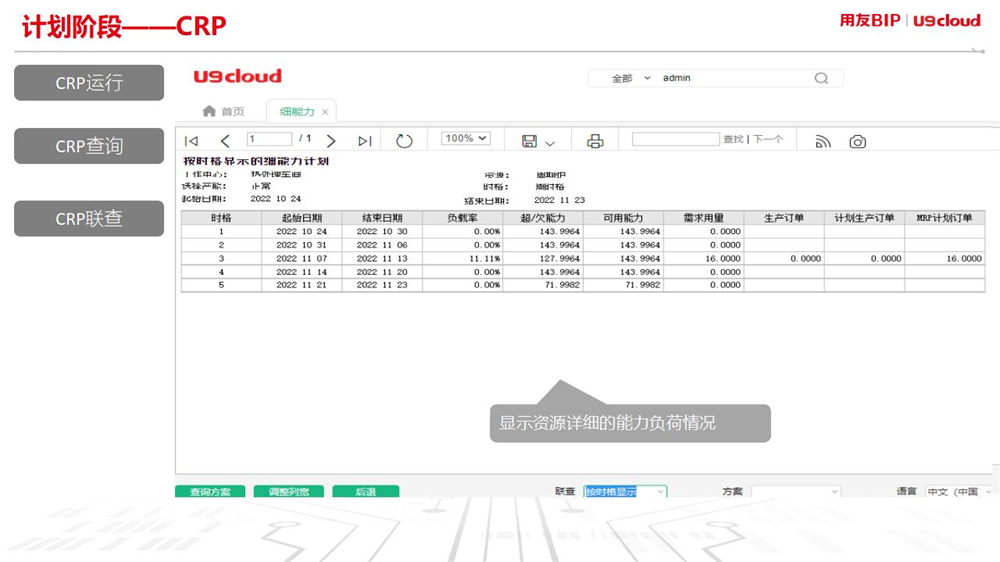Click the 可用能力 column header
Viewport: 1000px width, 562px height.
pos(623,218)
